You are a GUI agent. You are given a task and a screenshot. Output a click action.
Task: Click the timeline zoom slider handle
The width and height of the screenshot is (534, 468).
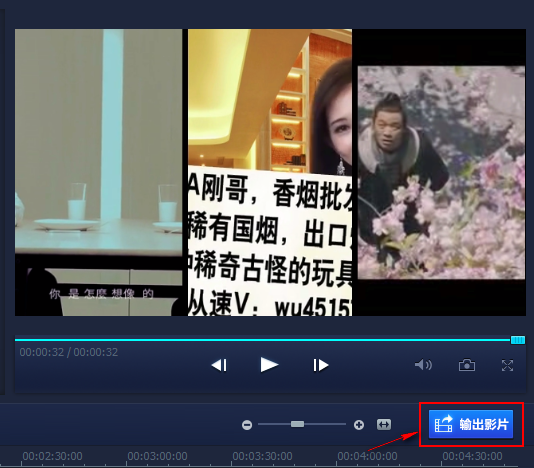[x=297, y=424]
